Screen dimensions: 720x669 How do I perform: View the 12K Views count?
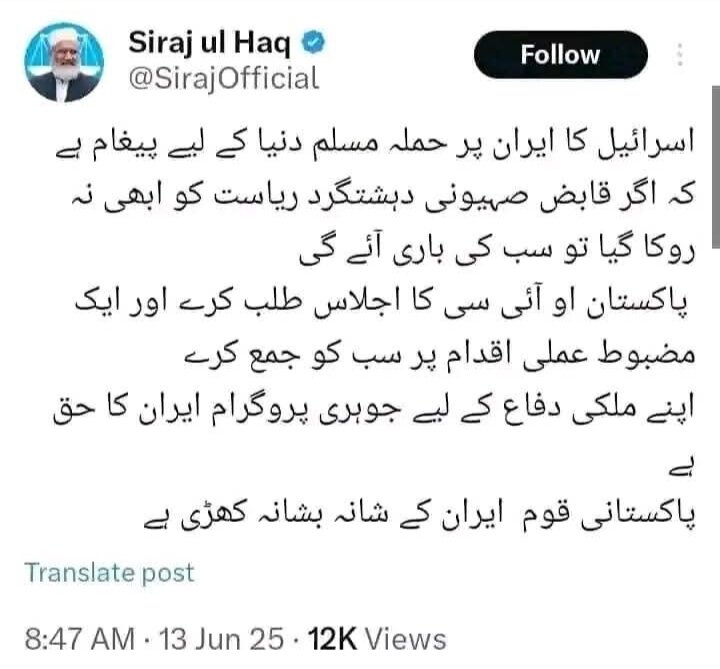click(377, 639)
